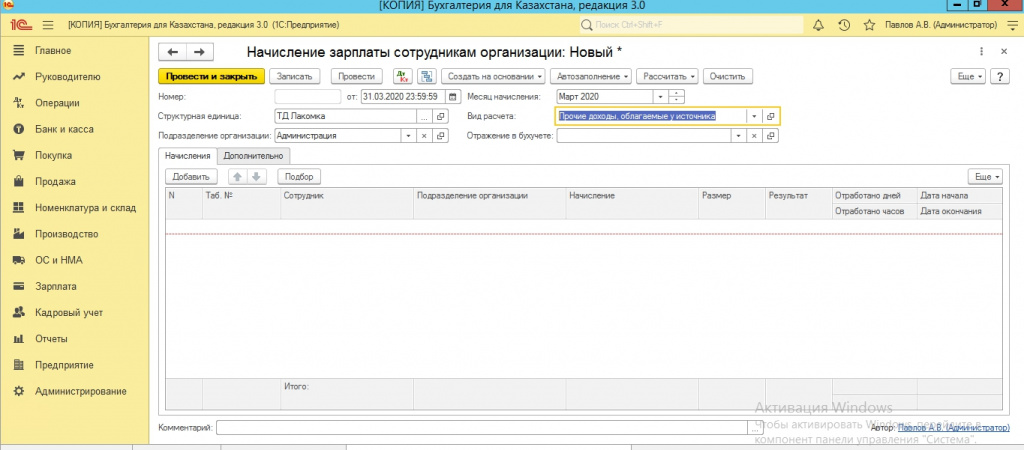
Task: Choose Структурная единица via ellipsis button
Action: 424,116
